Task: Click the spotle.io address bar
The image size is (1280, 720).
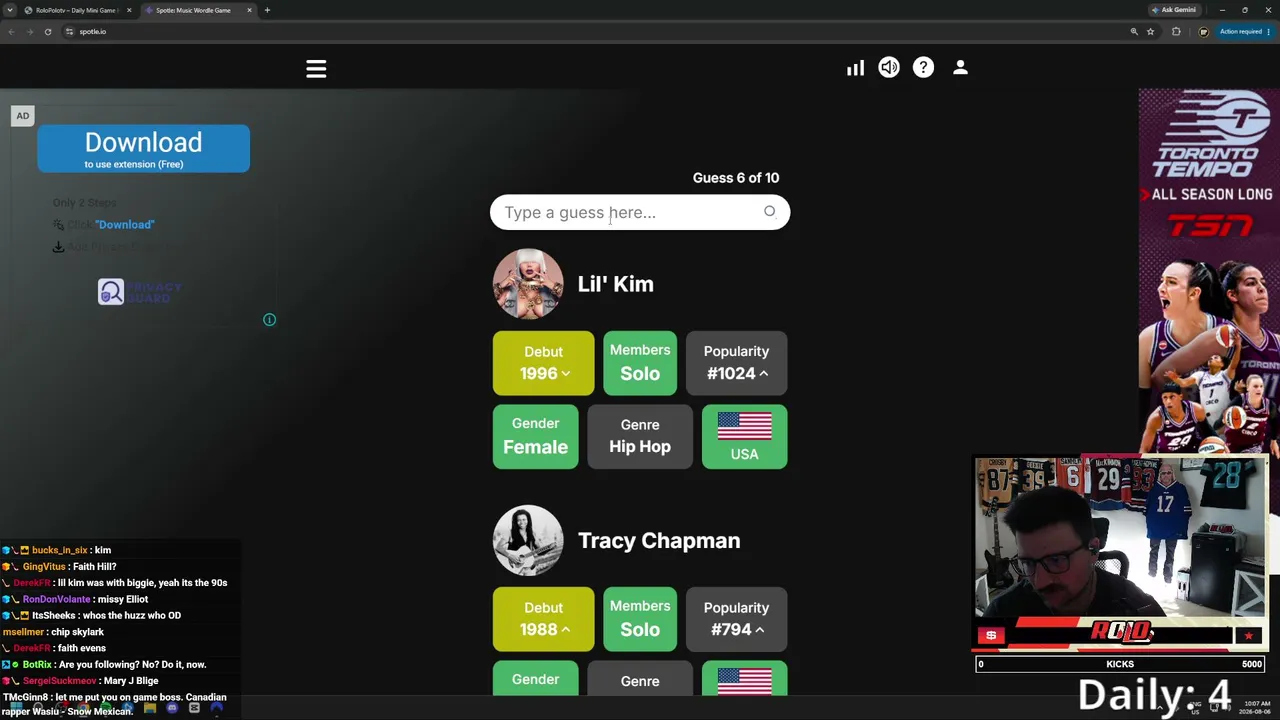Action: tap(600, 32)
